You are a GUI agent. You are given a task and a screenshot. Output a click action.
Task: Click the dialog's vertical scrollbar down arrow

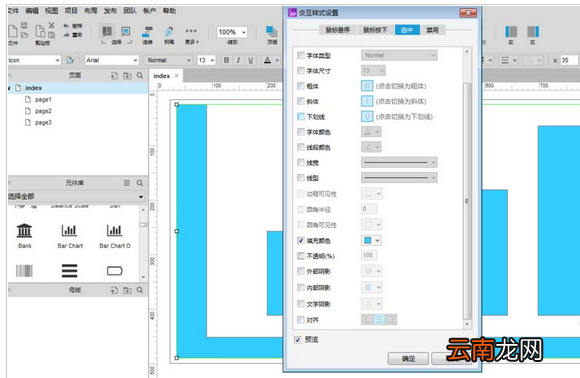467,324
